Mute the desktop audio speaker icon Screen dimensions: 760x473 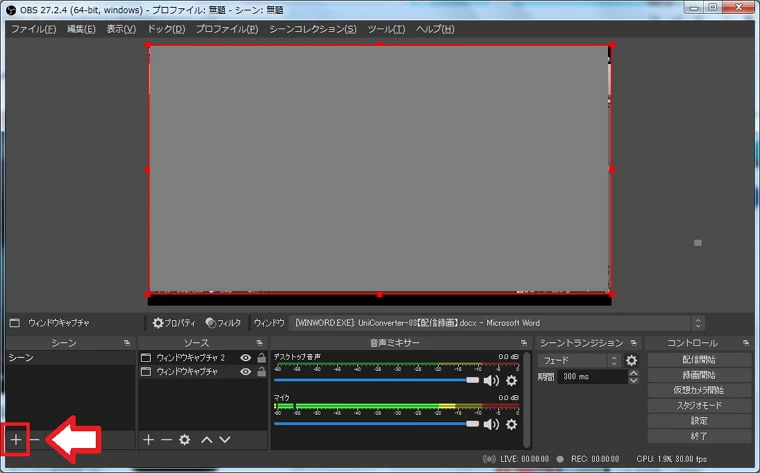(491, 380)
